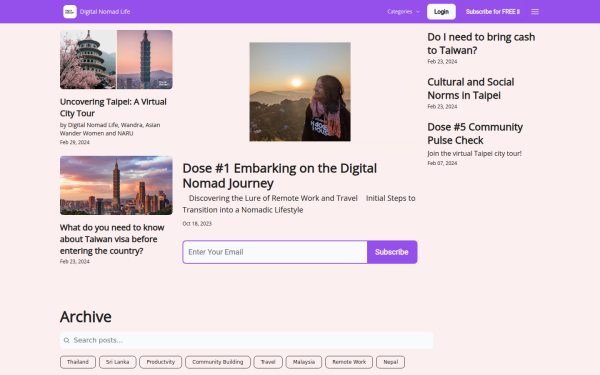Click the Discovering the Lure of Remote Work description
Screen dimensions: 600x375
pos(299,204)
